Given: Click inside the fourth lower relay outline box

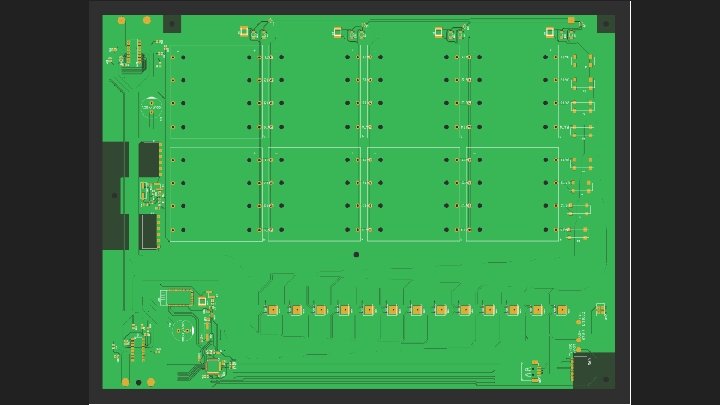Looking at the screenshot, I should [x=512, y=194].
